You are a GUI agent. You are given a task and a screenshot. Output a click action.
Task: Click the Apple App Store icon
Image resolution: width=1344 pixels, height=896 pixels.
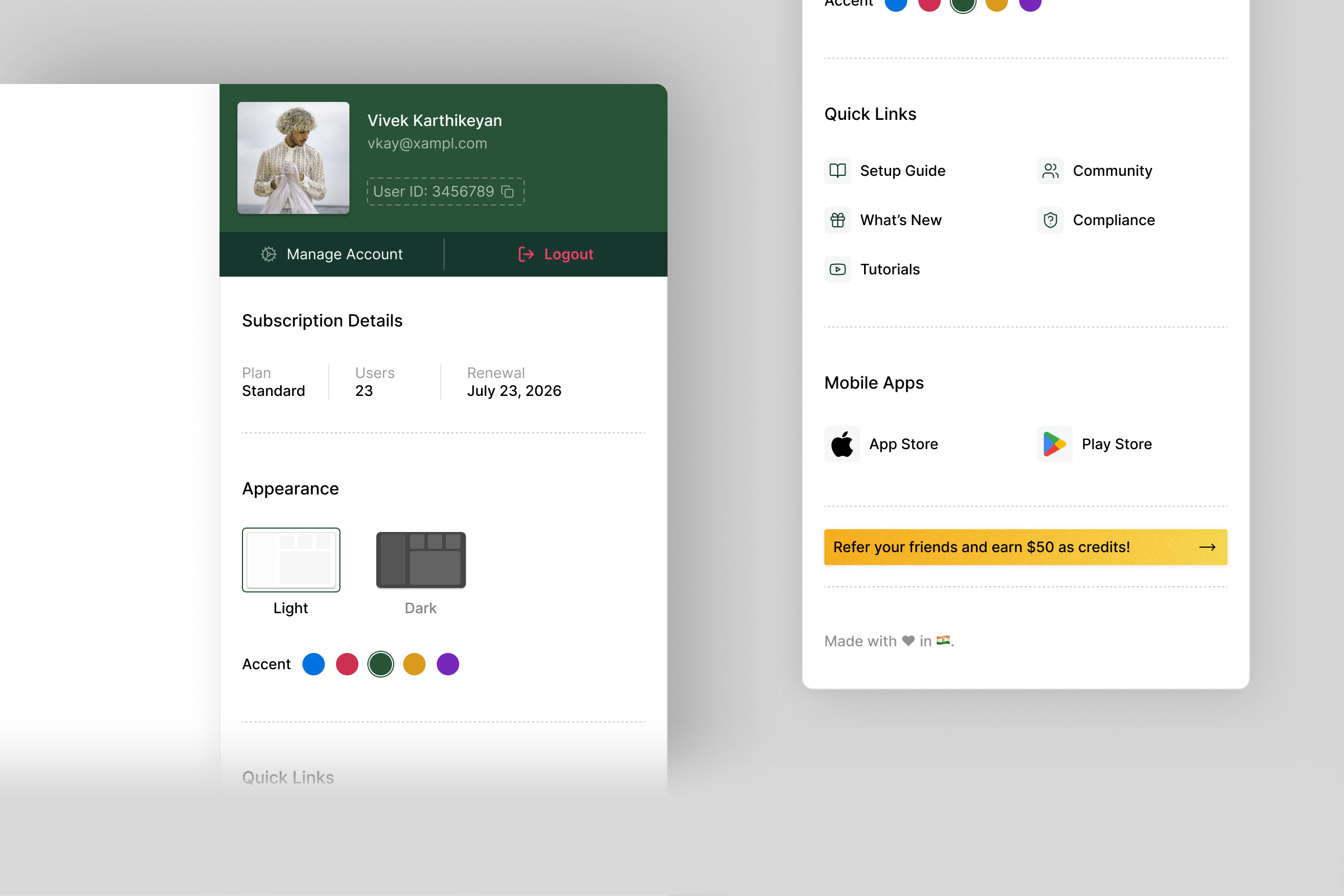click(x=842, y=444)
